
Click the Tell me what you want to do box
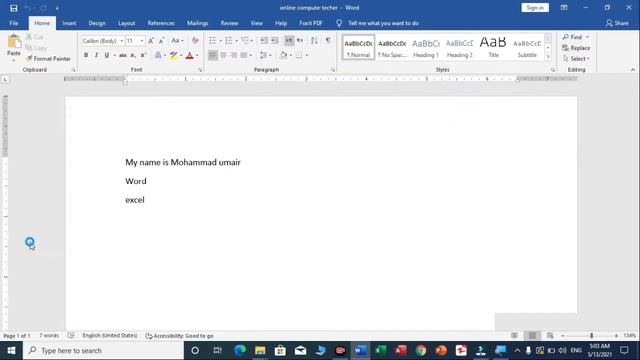point(383,23)
